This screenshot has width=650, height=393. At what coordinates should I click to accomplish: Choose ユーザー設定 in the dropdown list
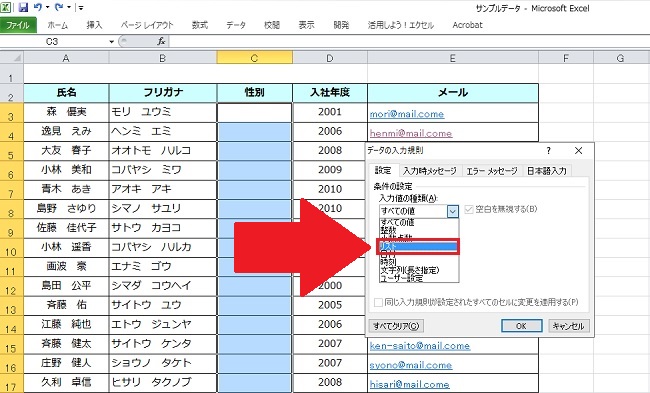click(x=419, y=278)
